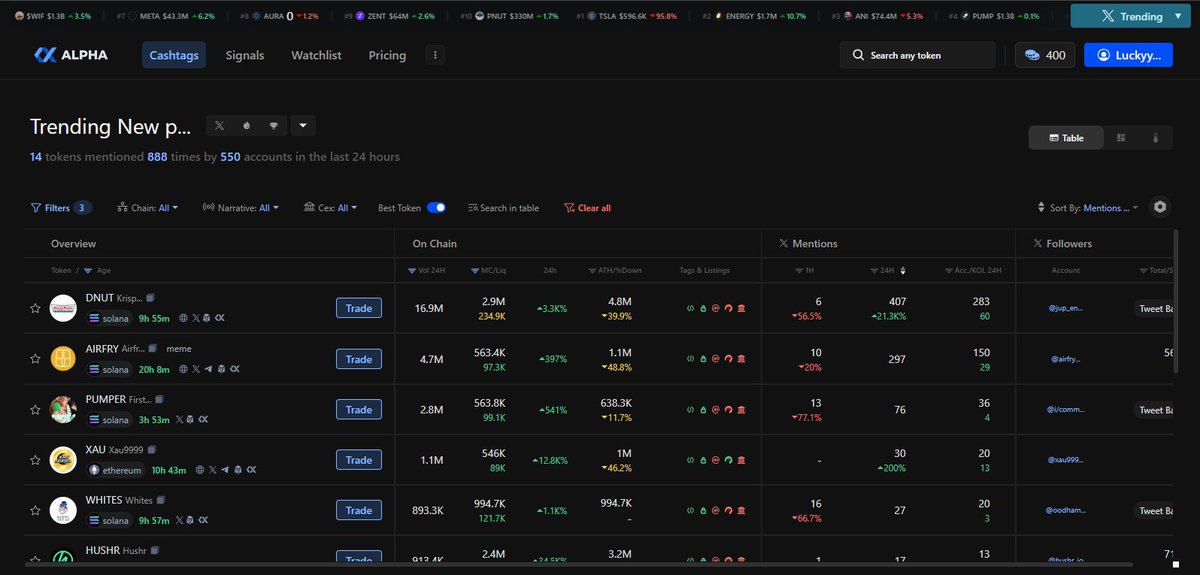Click the DNUT token logo
Screen dimensions: 1200x575
tap(63, 308)
